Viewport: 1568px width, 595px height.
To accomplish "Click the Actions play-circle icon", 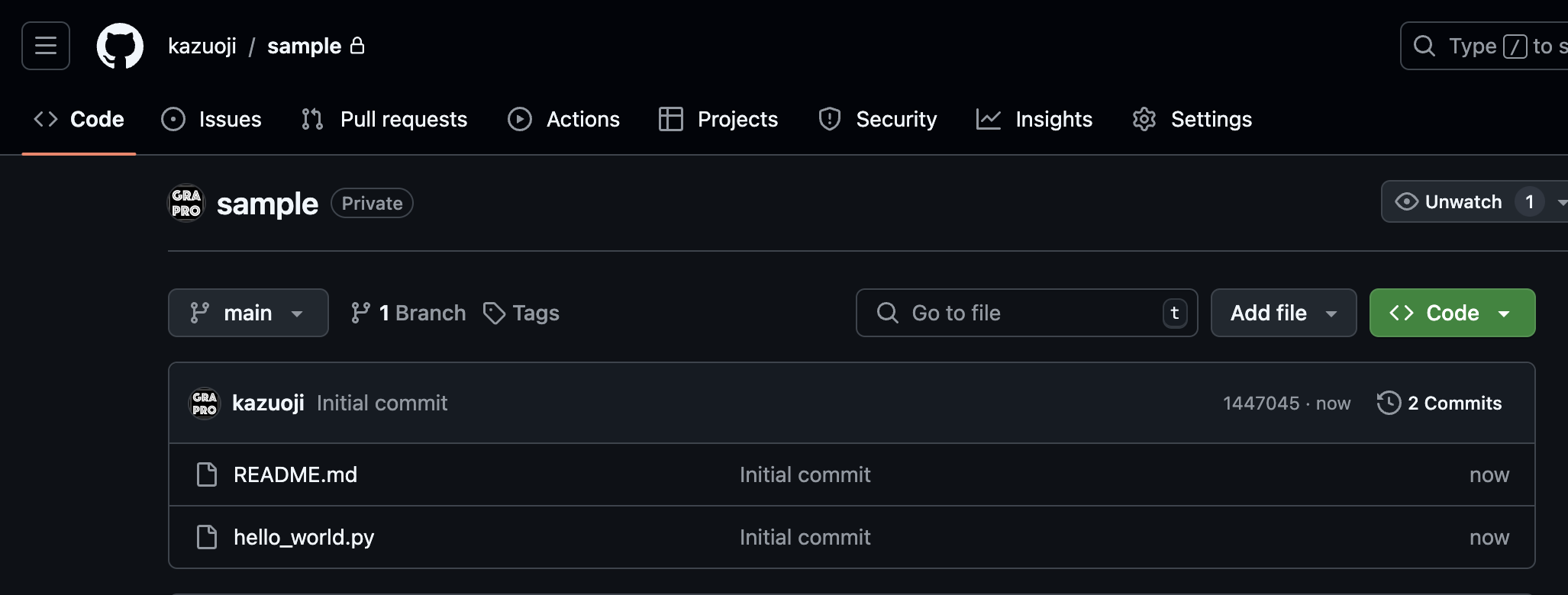I will (519, 119).
